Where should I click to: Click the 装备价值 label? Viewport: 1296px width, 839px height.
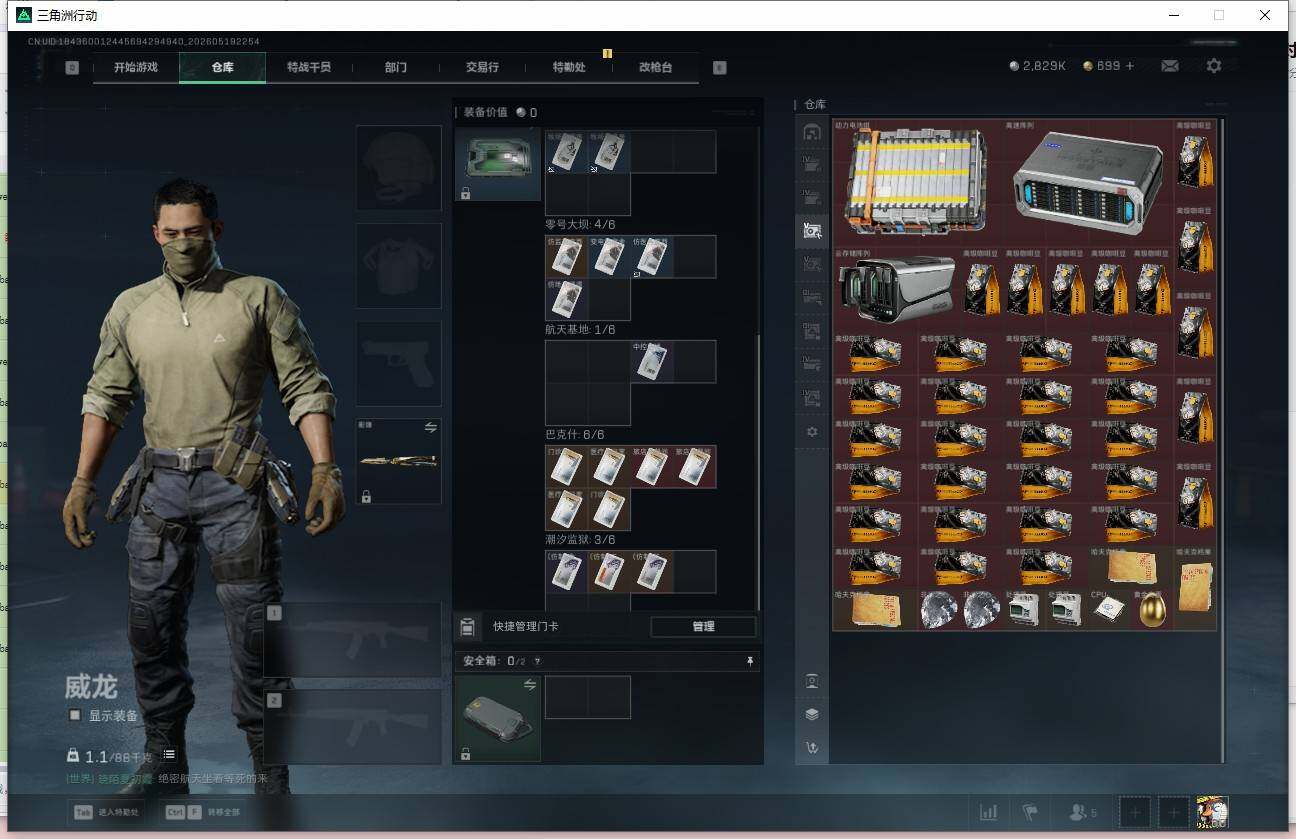486,112
